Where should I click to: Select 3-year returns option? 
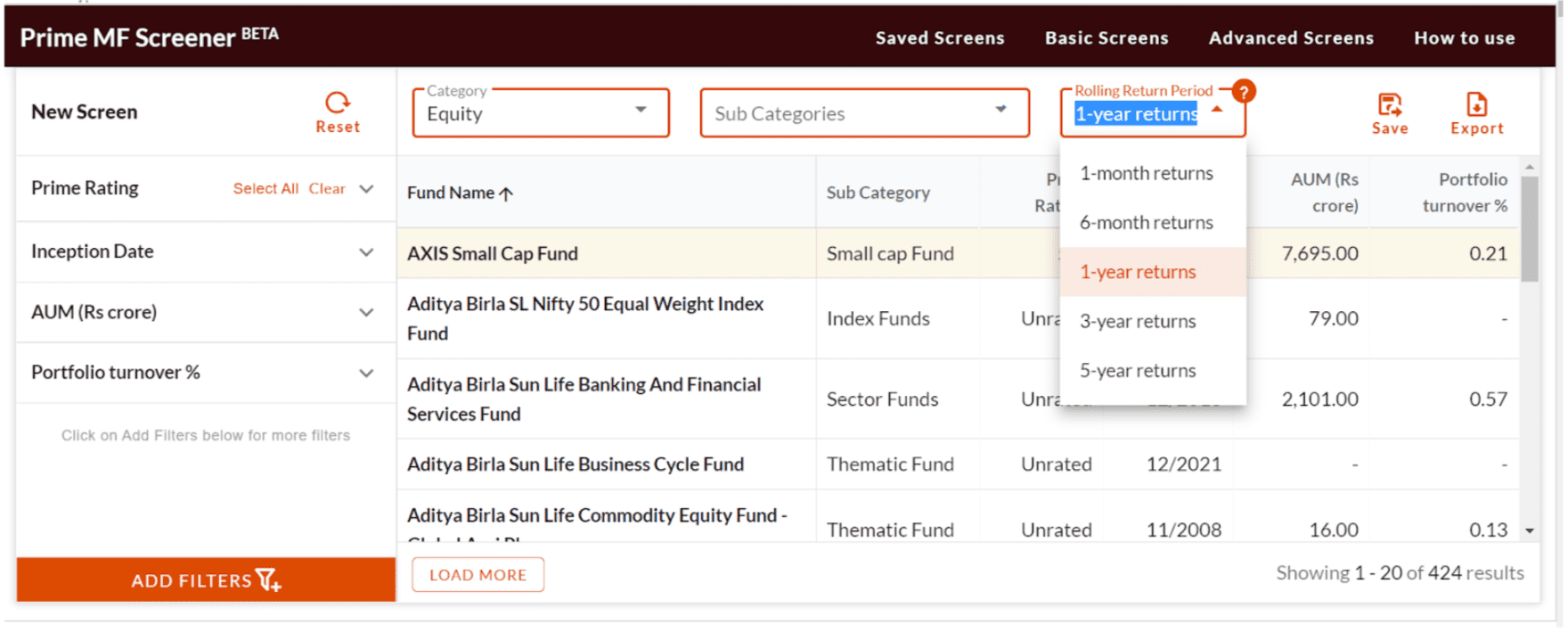point(1138,321)
